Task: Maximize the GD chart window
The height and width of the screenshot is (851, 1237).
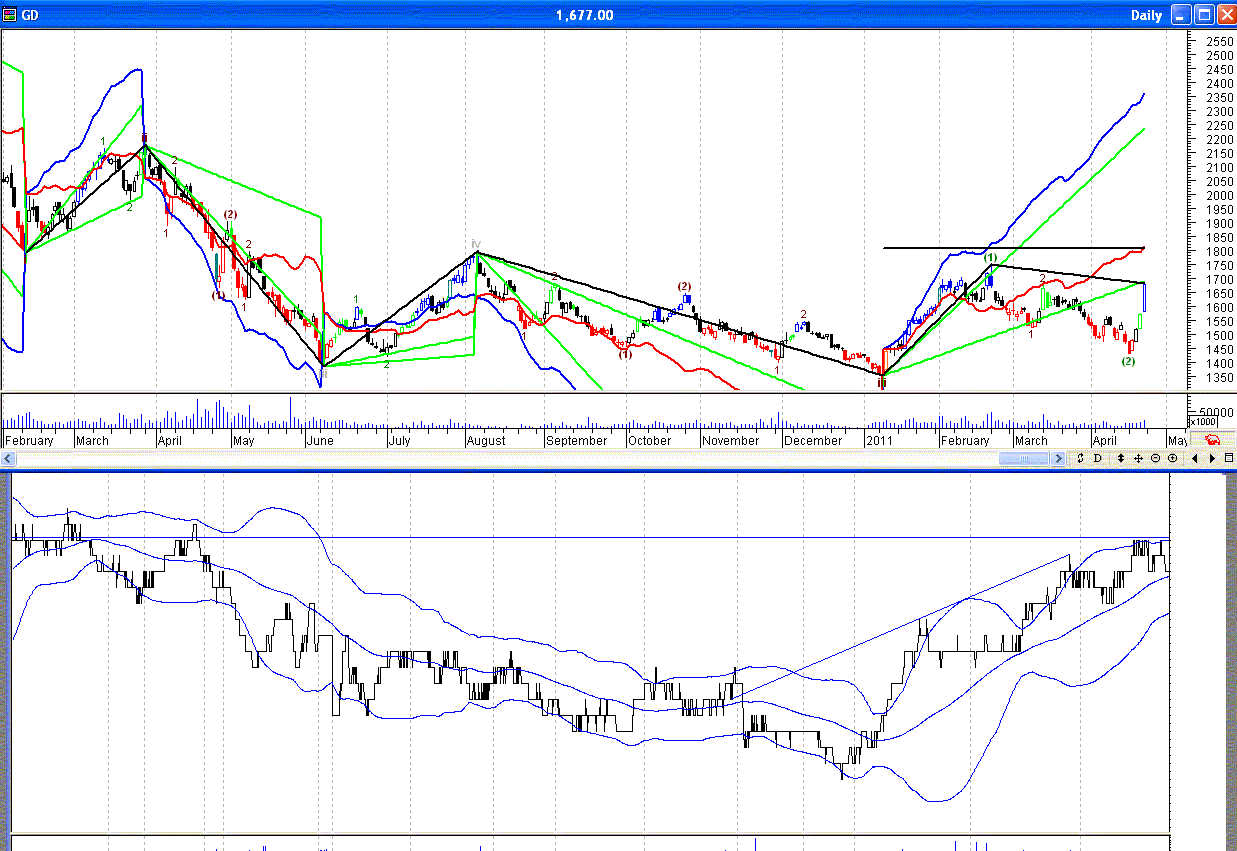Action: click(1204, 15)
